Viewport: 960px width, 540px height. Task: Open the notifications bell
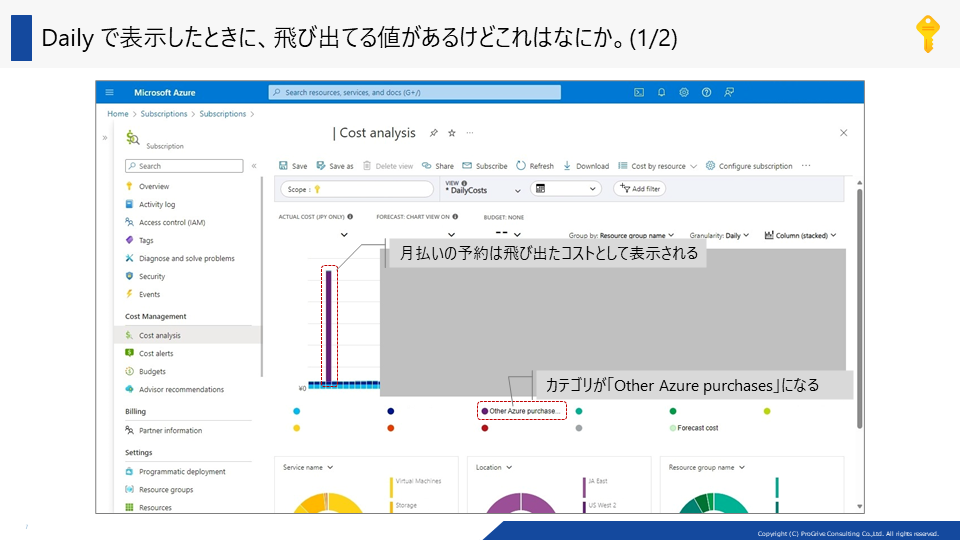[x=661, y=92]
